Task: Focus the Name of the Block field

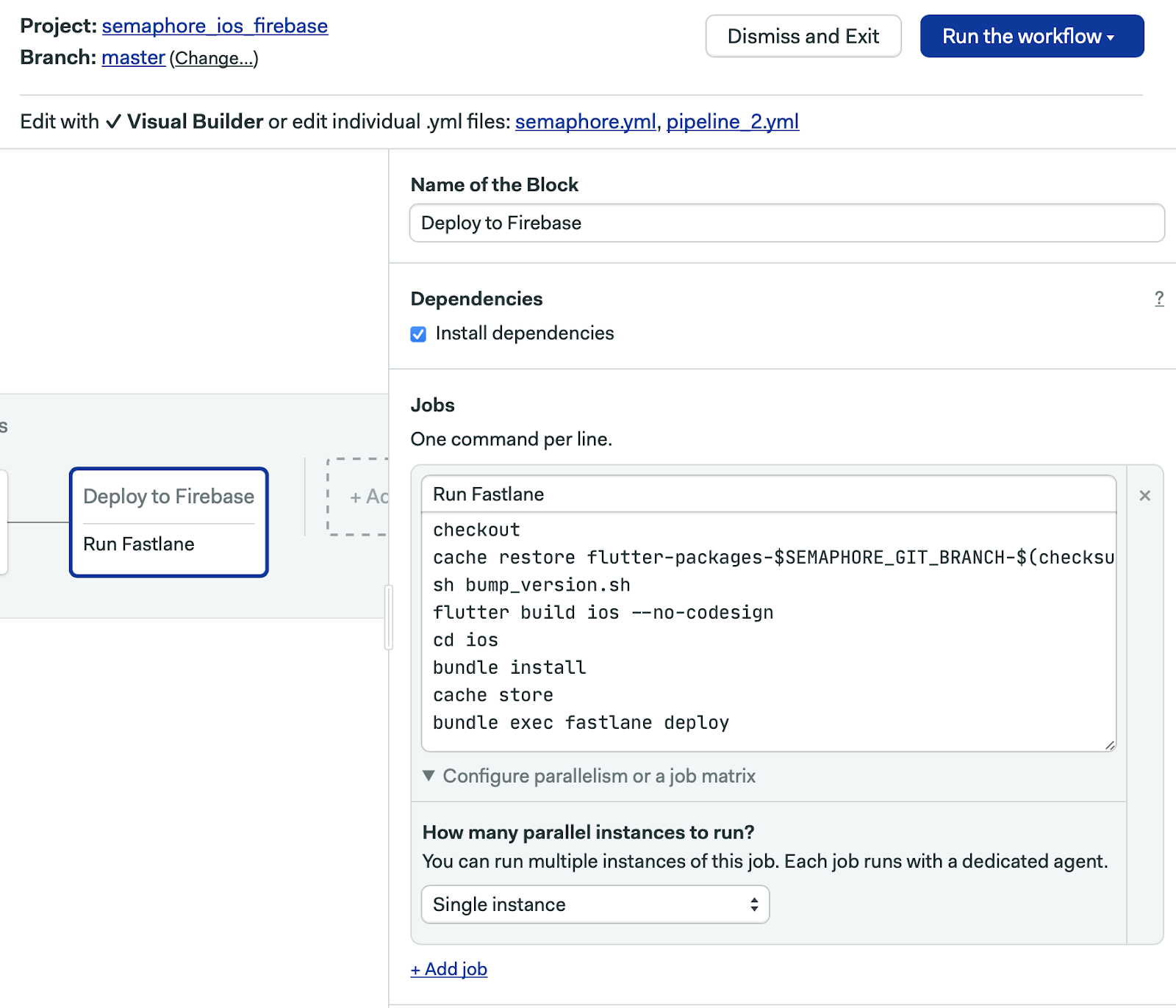Action: pyautogui.click(x=786, y=223)
